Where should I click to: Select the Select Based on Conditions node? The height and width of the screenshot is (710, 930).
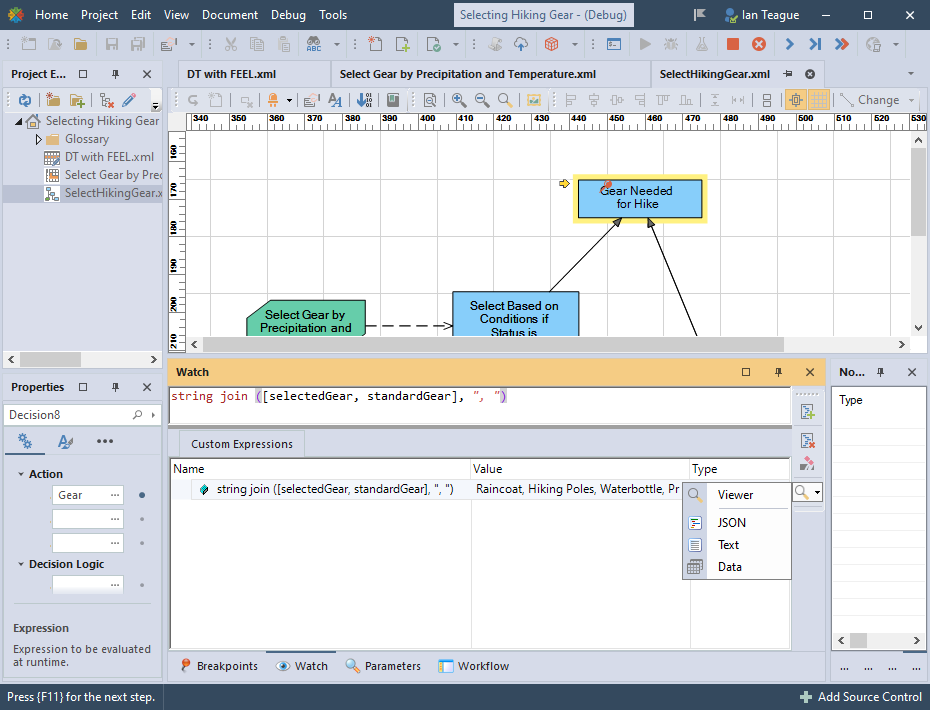[515, 314]
